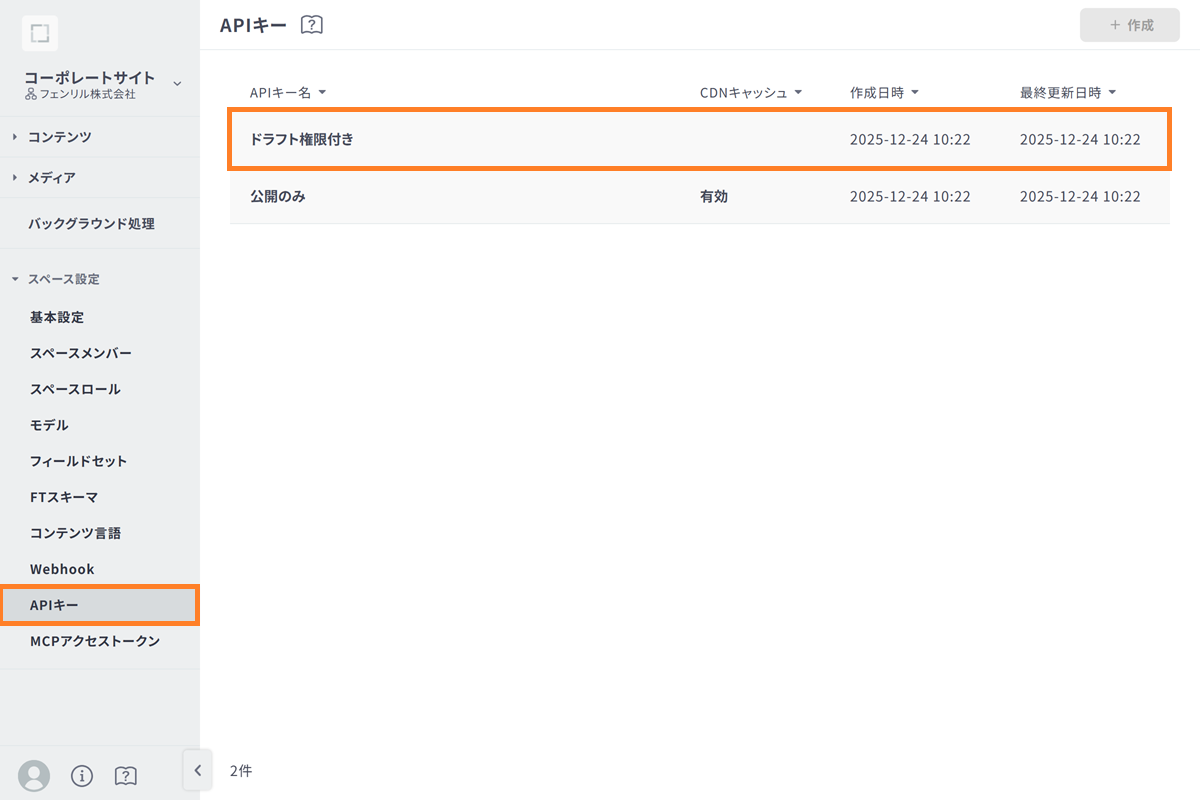The image size is (1200, 800).
Task: Sort by APIキー名 column
Action: pyautogui.click(x=288, y=93)
